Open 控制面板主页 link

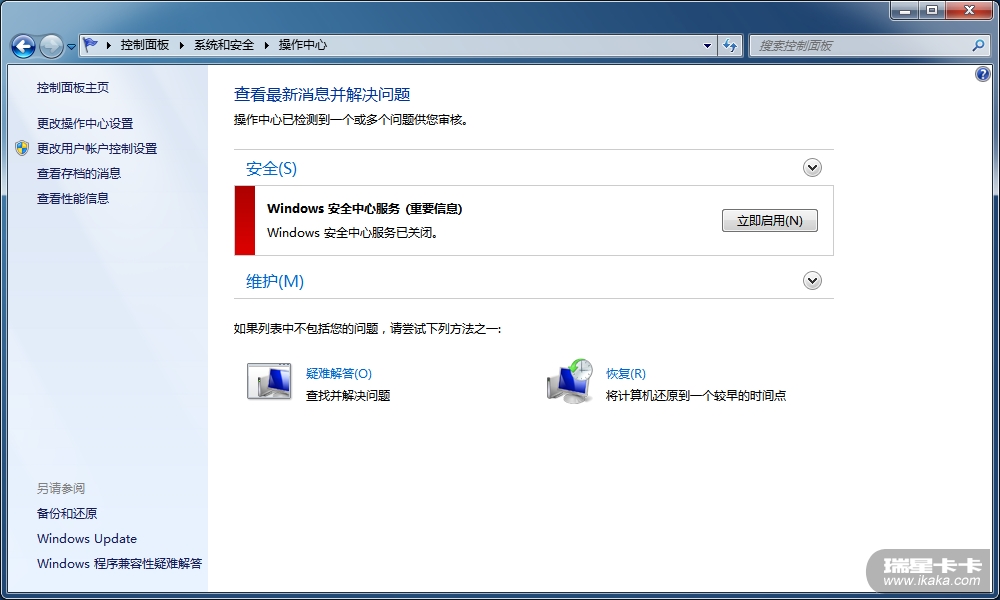pyautogui.click(x=73, y=88)
